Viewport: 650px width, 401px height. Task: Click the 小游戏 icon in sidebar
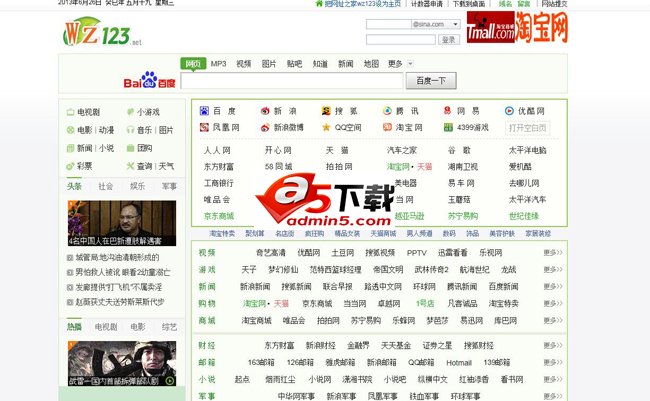tap(130, 112)
